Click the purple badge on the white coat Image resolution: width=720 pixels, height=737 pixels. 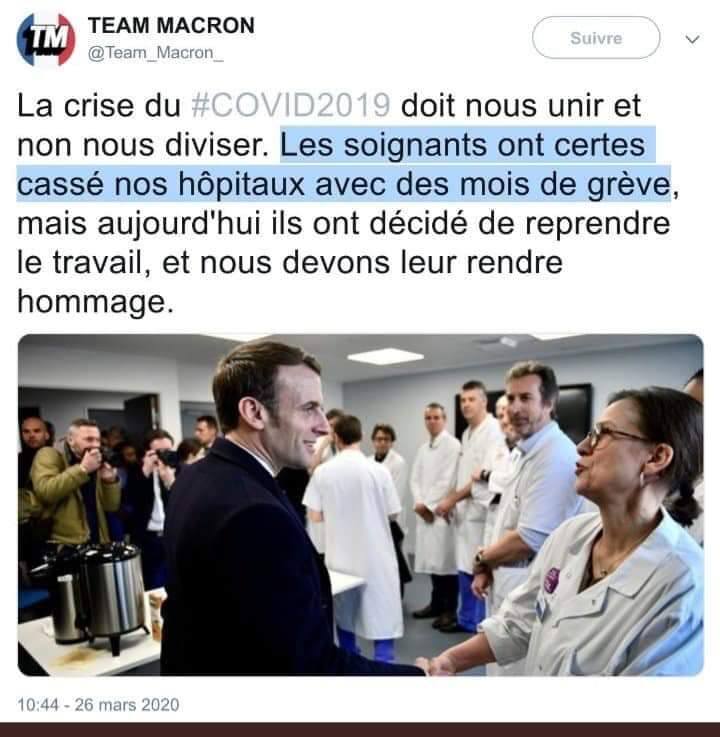click(551, 580)
